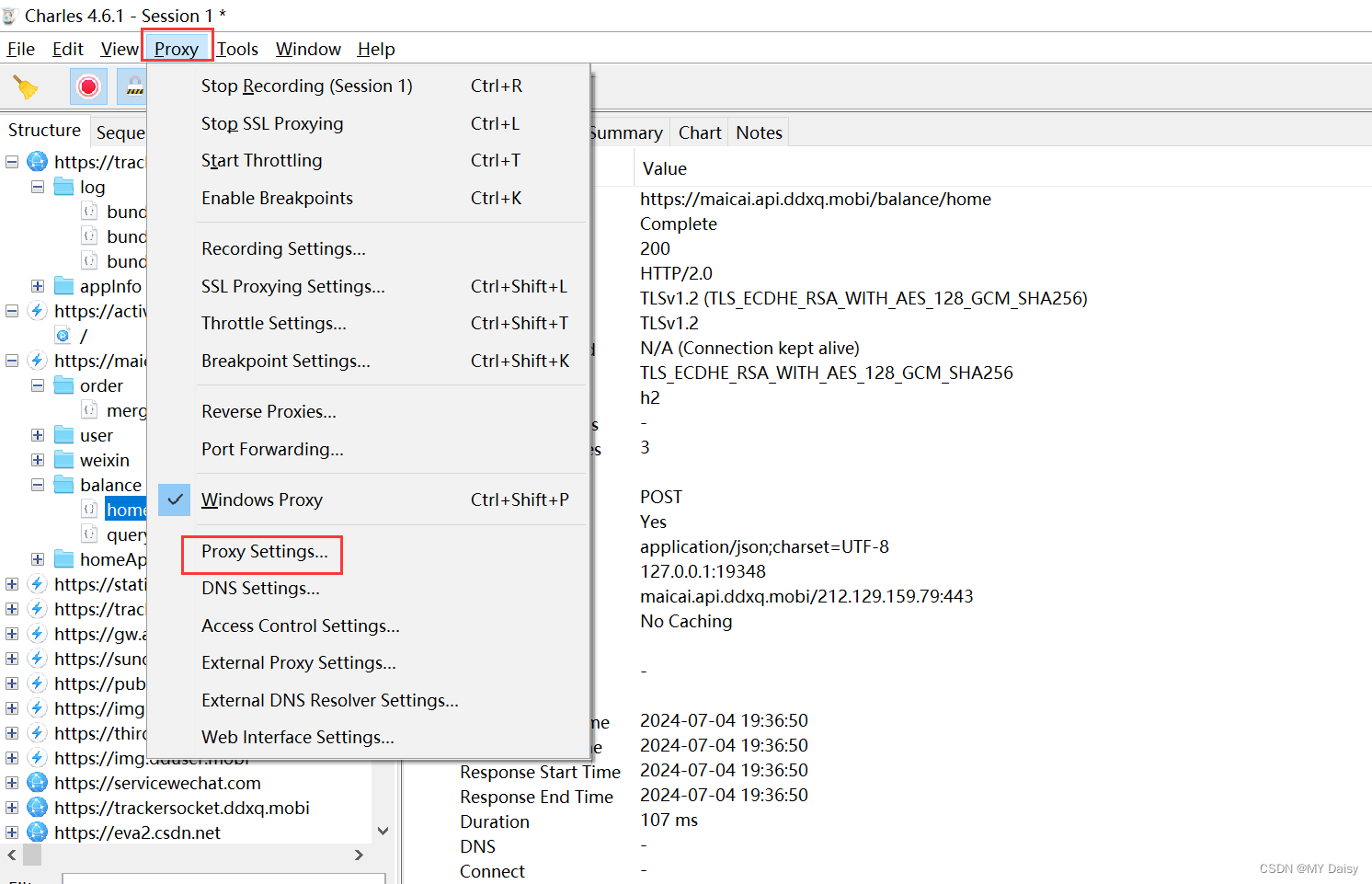
Task: Expand the https://stati host node
Action: pyautogui.click(x=12, y=584)
